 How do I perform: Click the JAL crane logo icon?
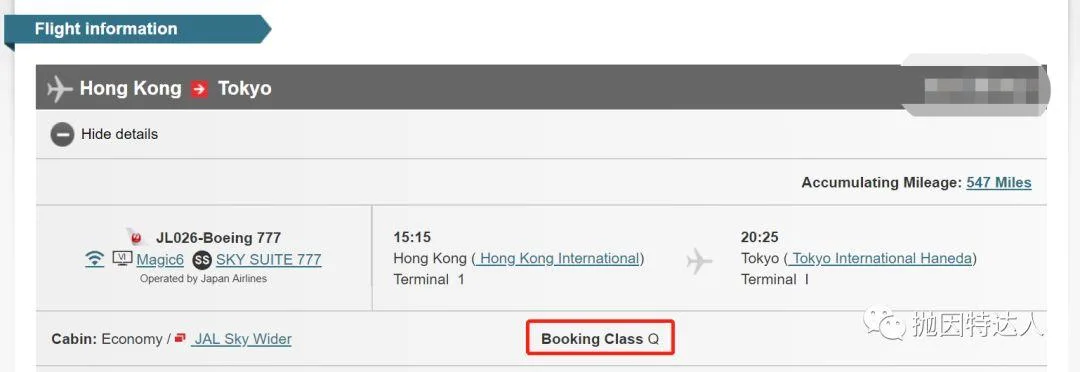137,238
